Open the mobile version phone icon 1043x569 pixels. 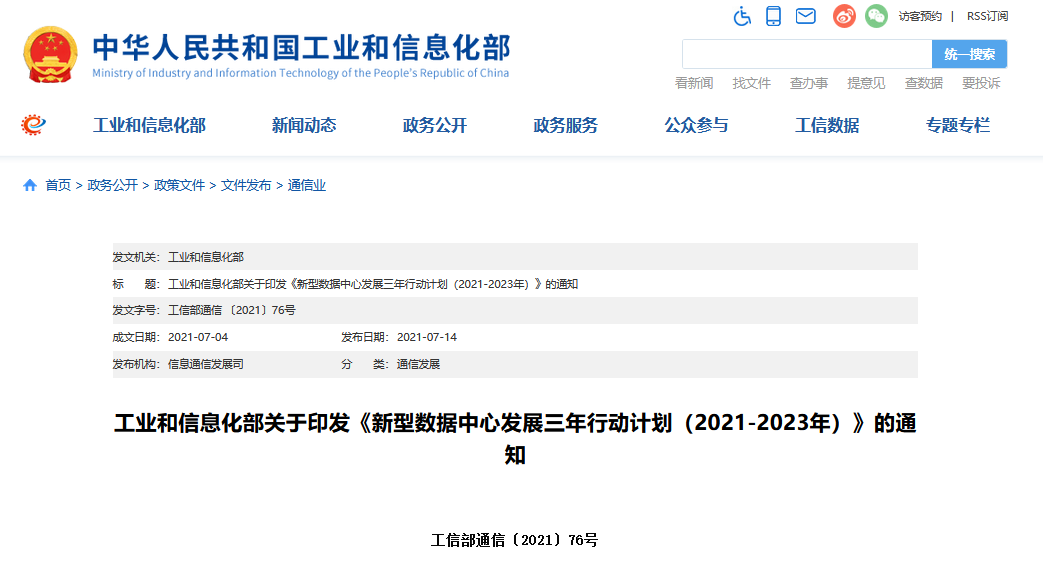pyautogui.click(x=773, y=16)
